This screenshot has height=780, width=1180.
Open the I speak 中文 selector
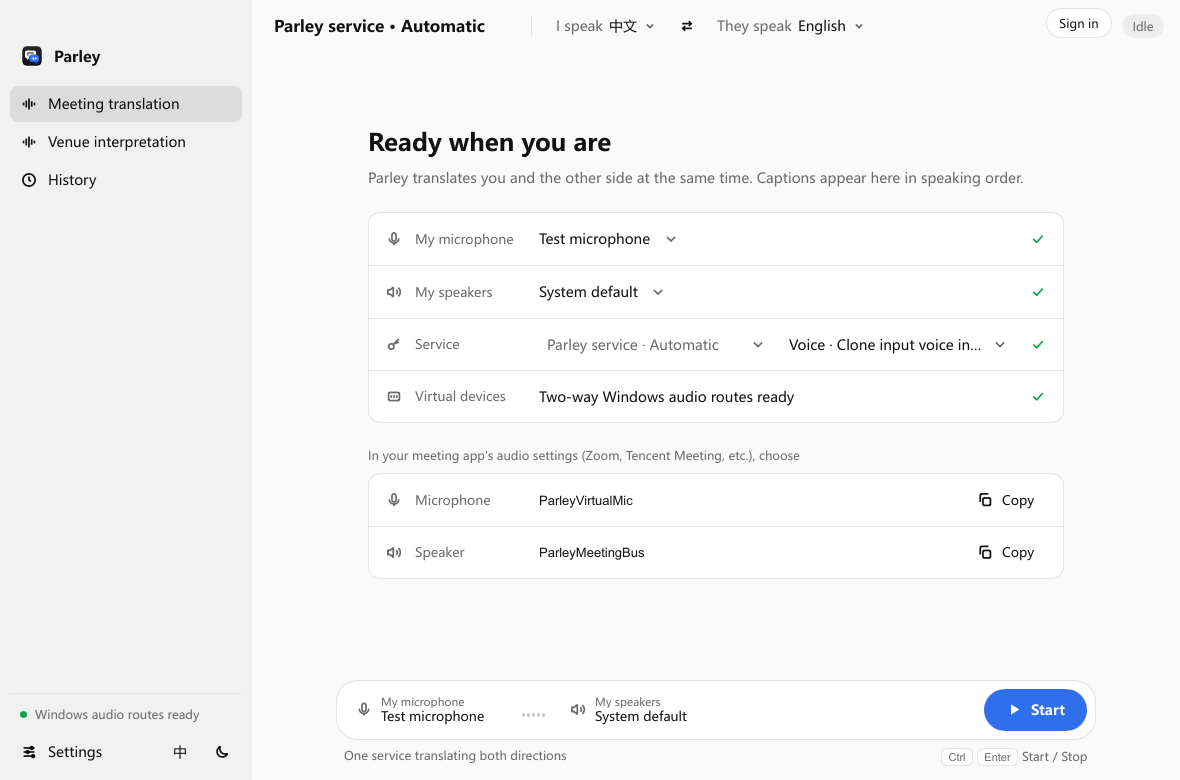click(x=605, y=26)
